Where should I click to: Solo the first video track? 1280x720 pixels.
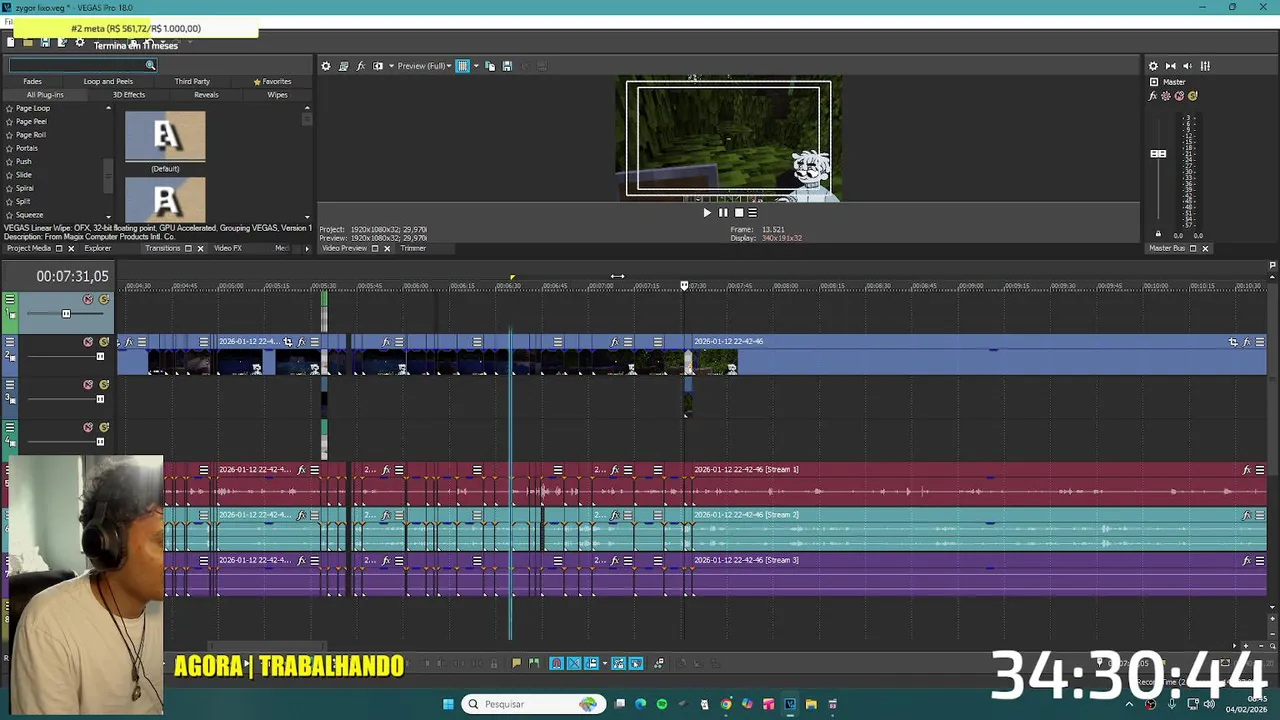(103, 300)
